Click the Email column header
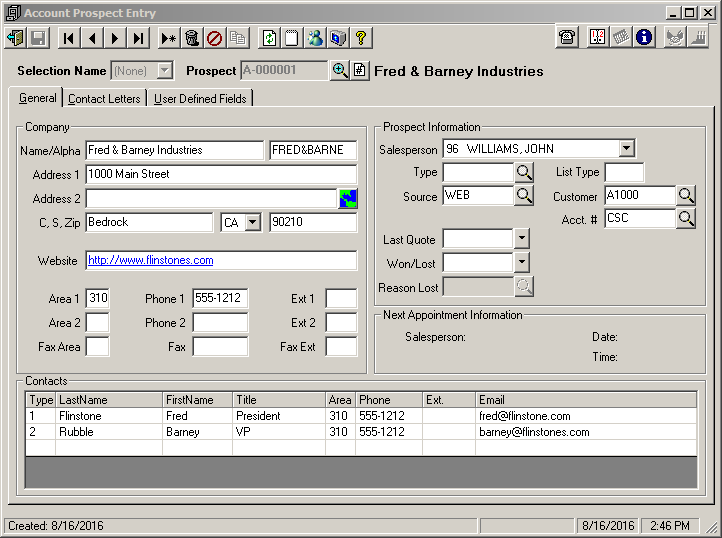Image resolution: width=722 pixels, height=538 pixels. pyautogui.click(x=586, y=400)
